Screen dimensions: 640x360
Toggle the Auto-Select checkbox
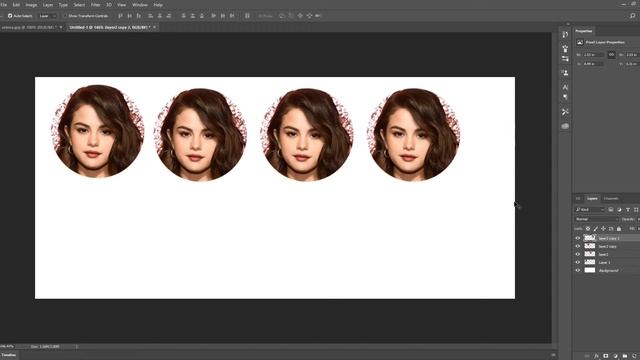[10, 16]
